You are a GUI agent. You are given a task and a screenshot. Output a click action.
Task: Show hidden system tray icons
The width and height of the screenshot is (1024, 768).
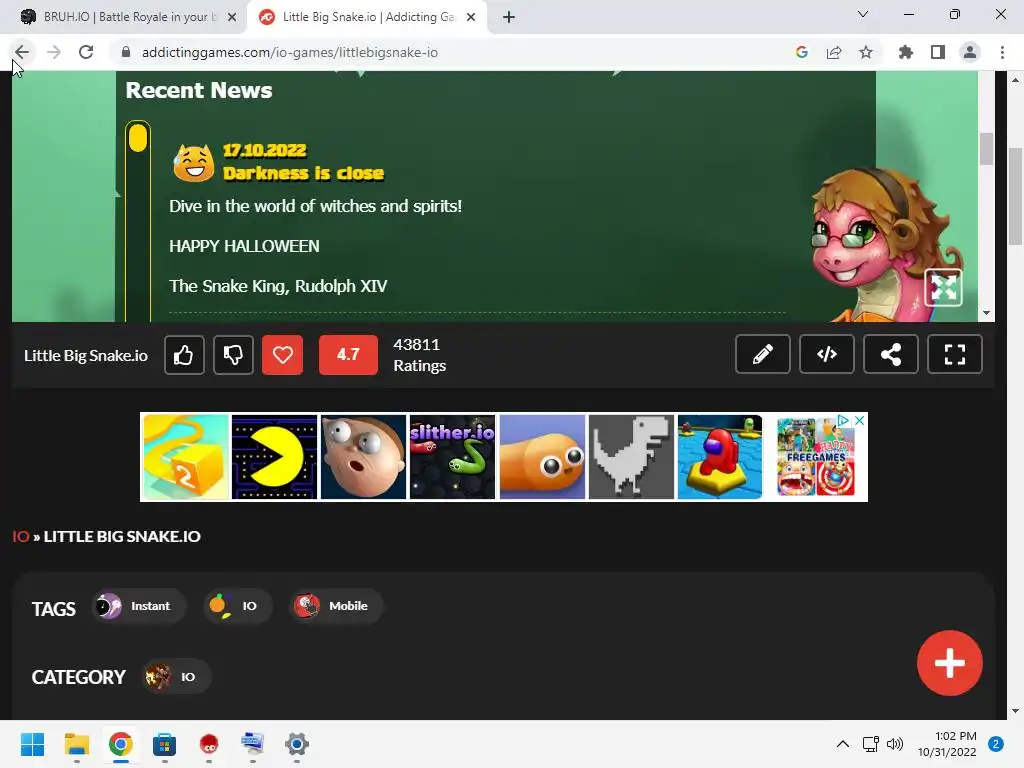(x=843, y=744)
